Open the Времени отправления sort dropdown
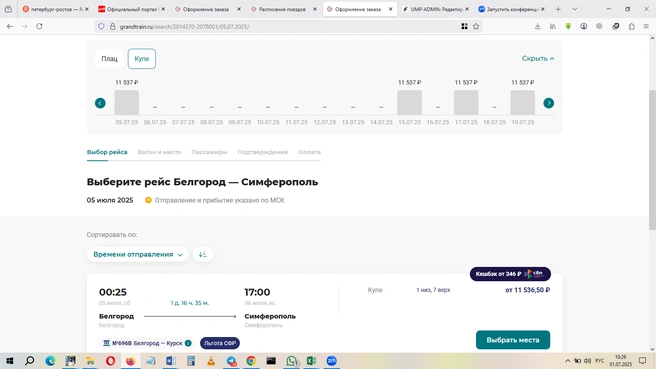Screen dimensions: 656x369 click(138, 254)
